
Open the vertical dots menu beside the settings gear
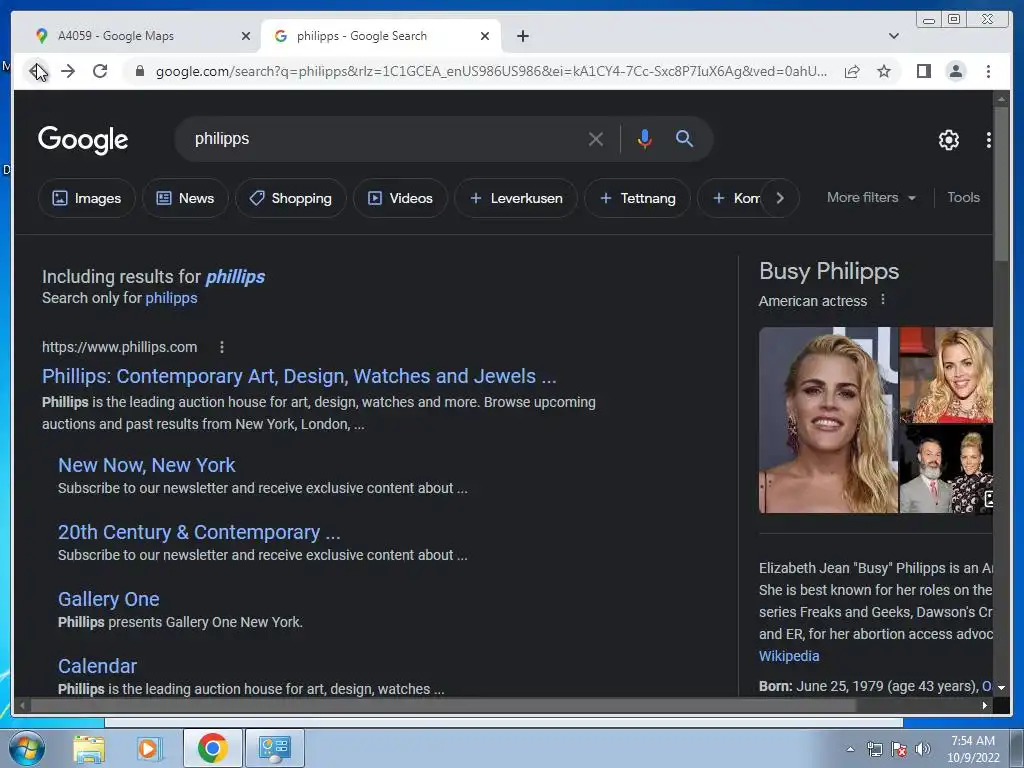click(988, 140)
